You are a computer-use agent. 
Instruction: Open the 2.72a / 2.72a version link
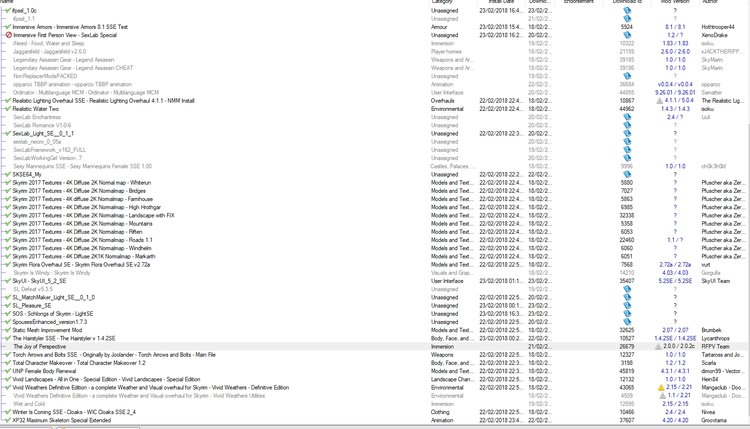pyautogui.click(x=675, y=264)
